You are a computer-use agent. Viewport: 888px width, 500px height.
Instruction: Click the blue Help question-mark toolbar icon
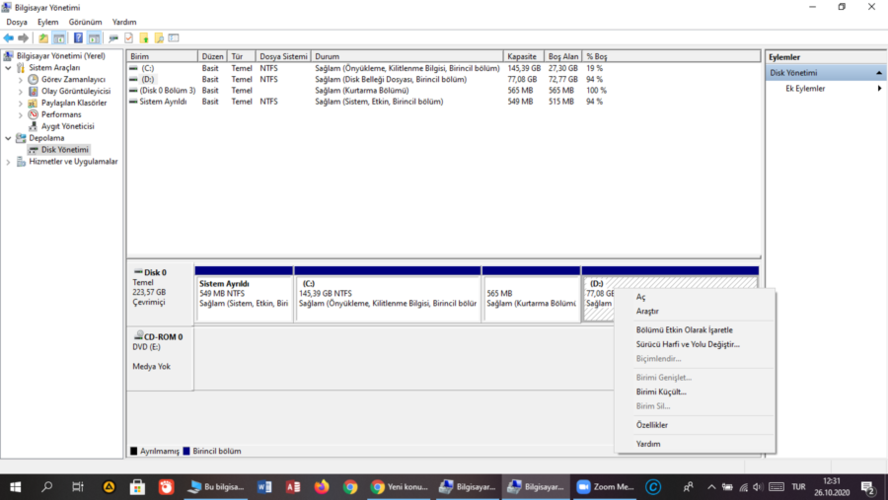(78, 38)
